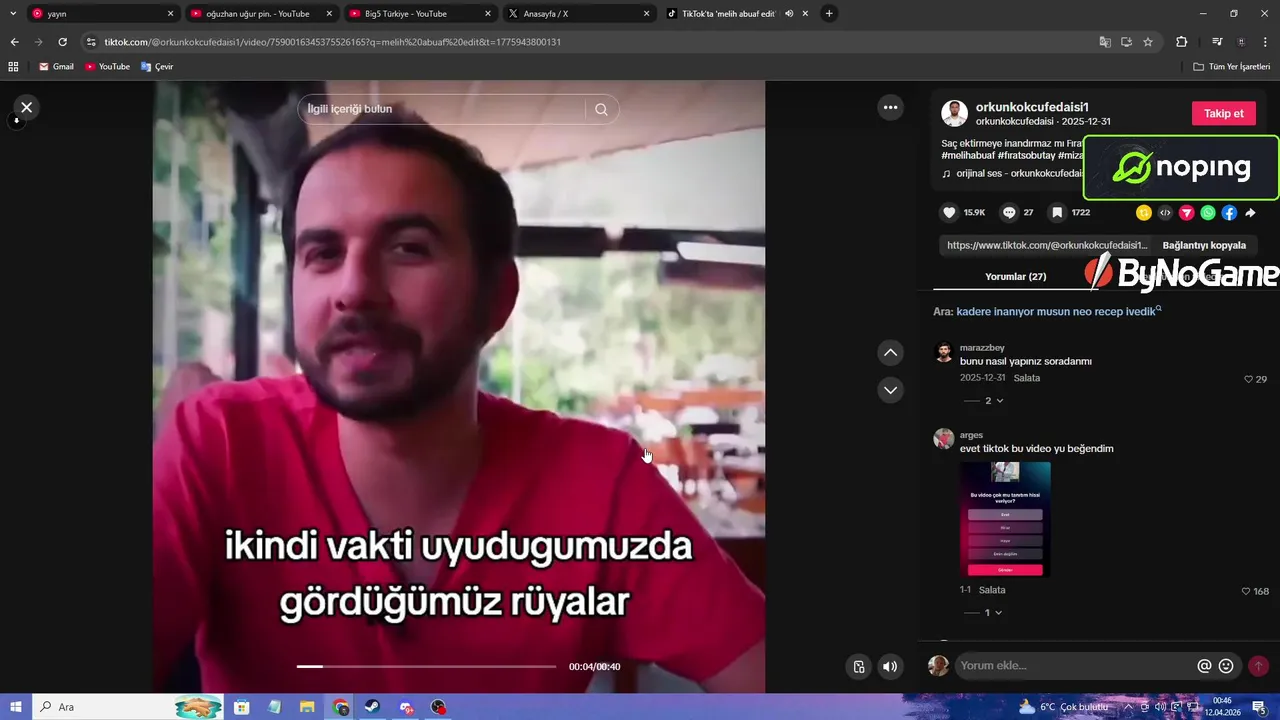Like the video with heart icon

coord(950,212)
